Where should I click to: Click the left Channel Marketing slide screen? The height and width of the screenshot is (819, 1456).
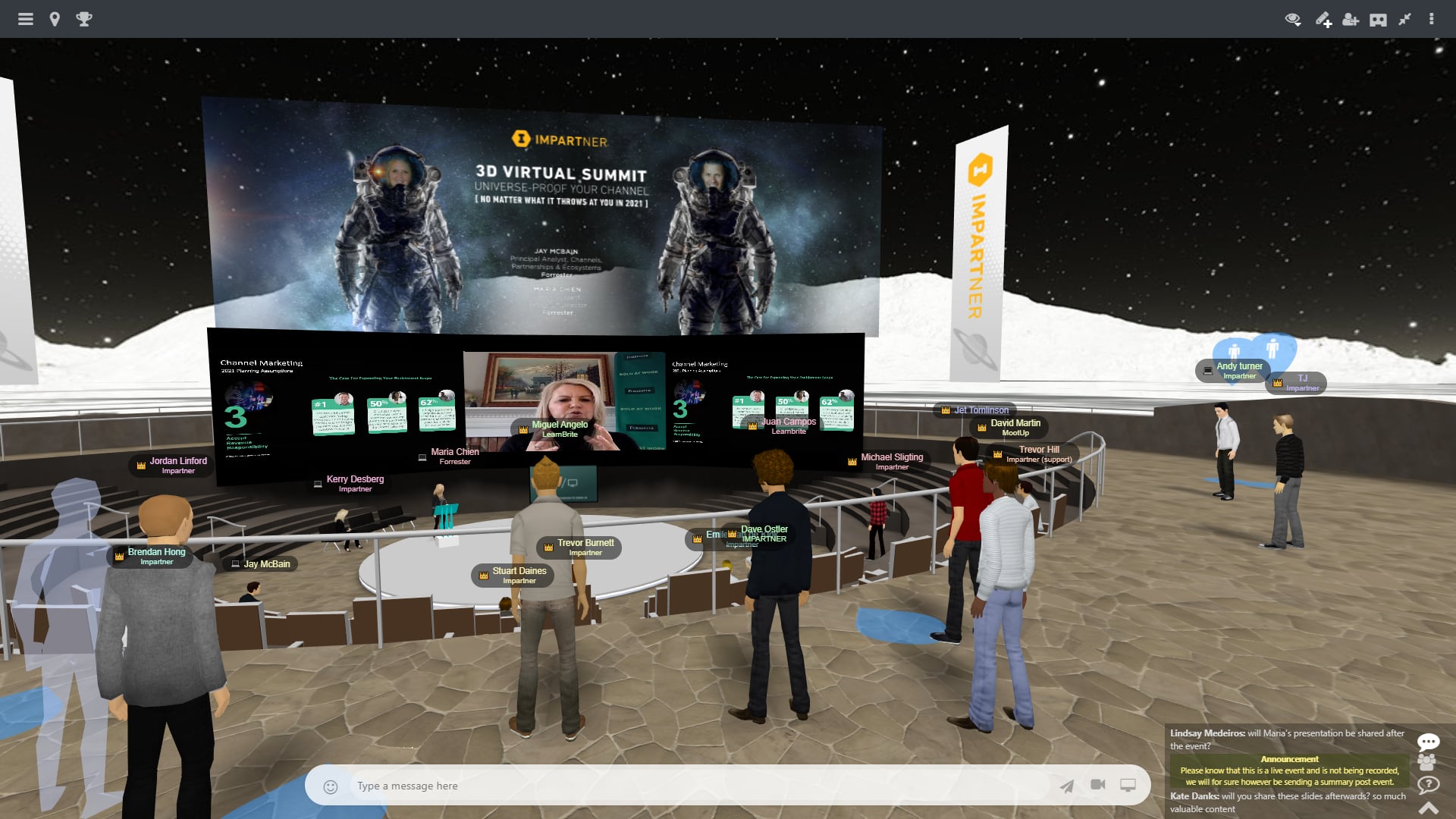[x=337, y=406]
